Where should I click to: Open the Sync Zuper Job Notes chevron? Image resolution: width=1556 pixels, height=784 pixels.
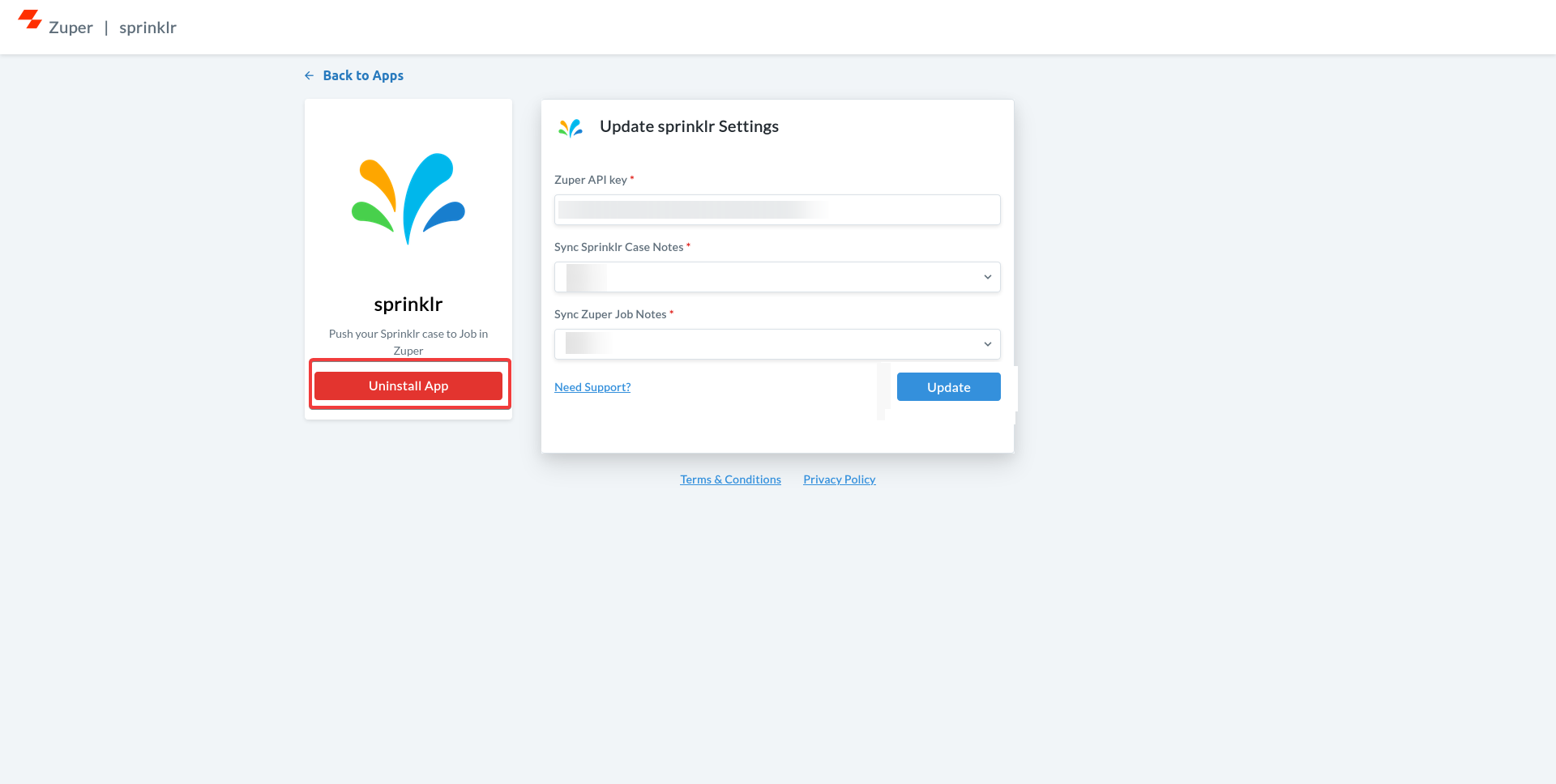tap(987, 344)
